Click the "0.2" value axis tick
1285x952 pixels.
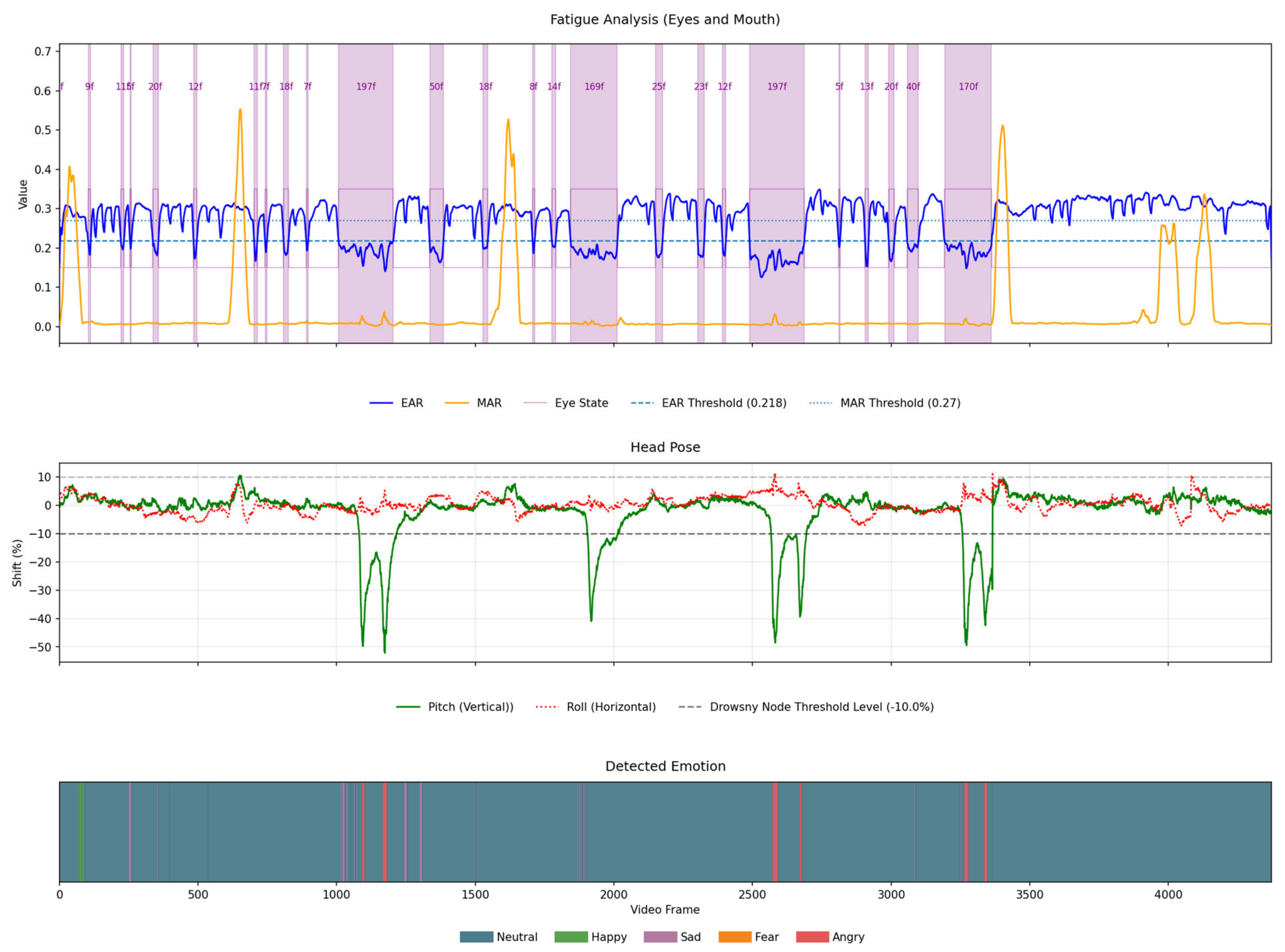coord(43,248)
